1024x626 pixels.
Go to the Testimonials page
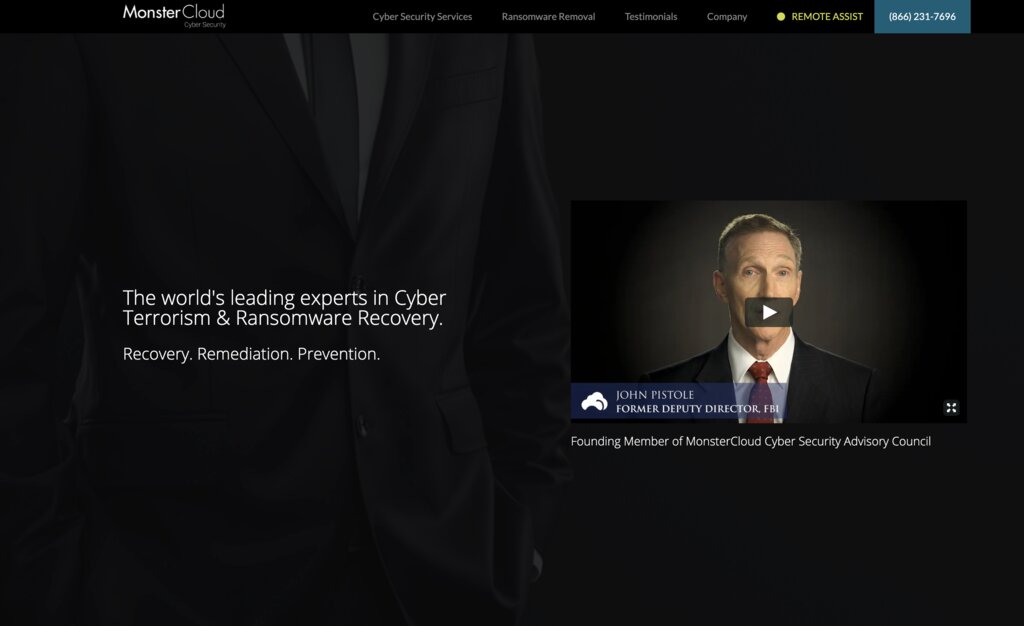(x=650, y=16)
